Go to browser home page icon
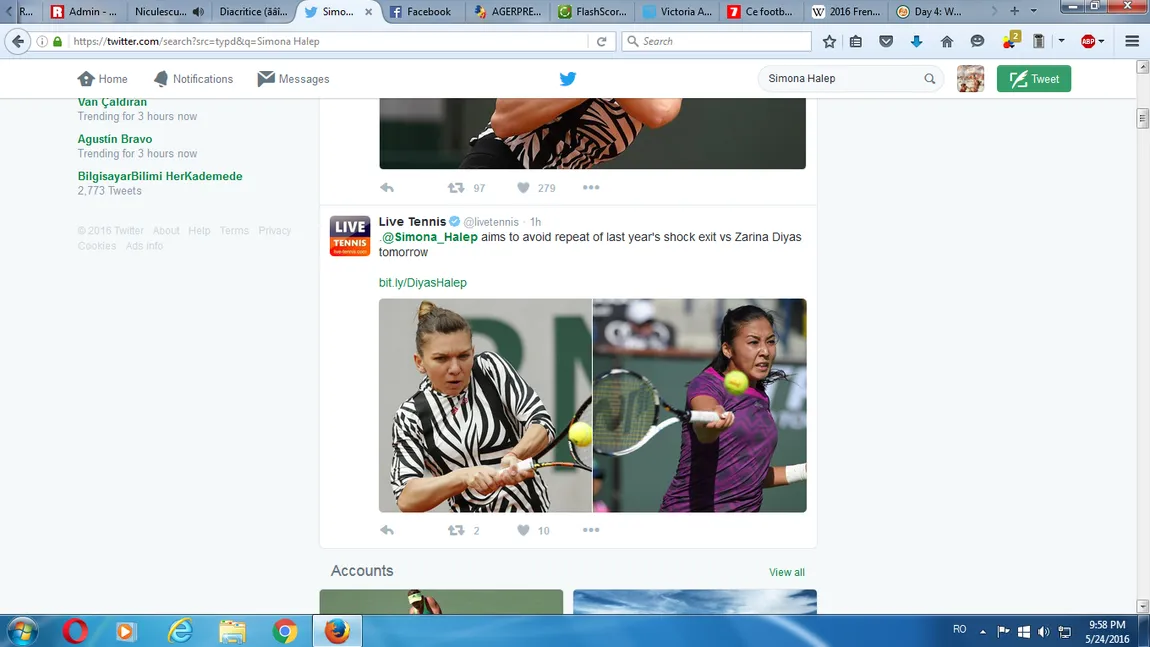This screenshot has width=1150, height=647. pyautogui.click(x=947, y=41)
